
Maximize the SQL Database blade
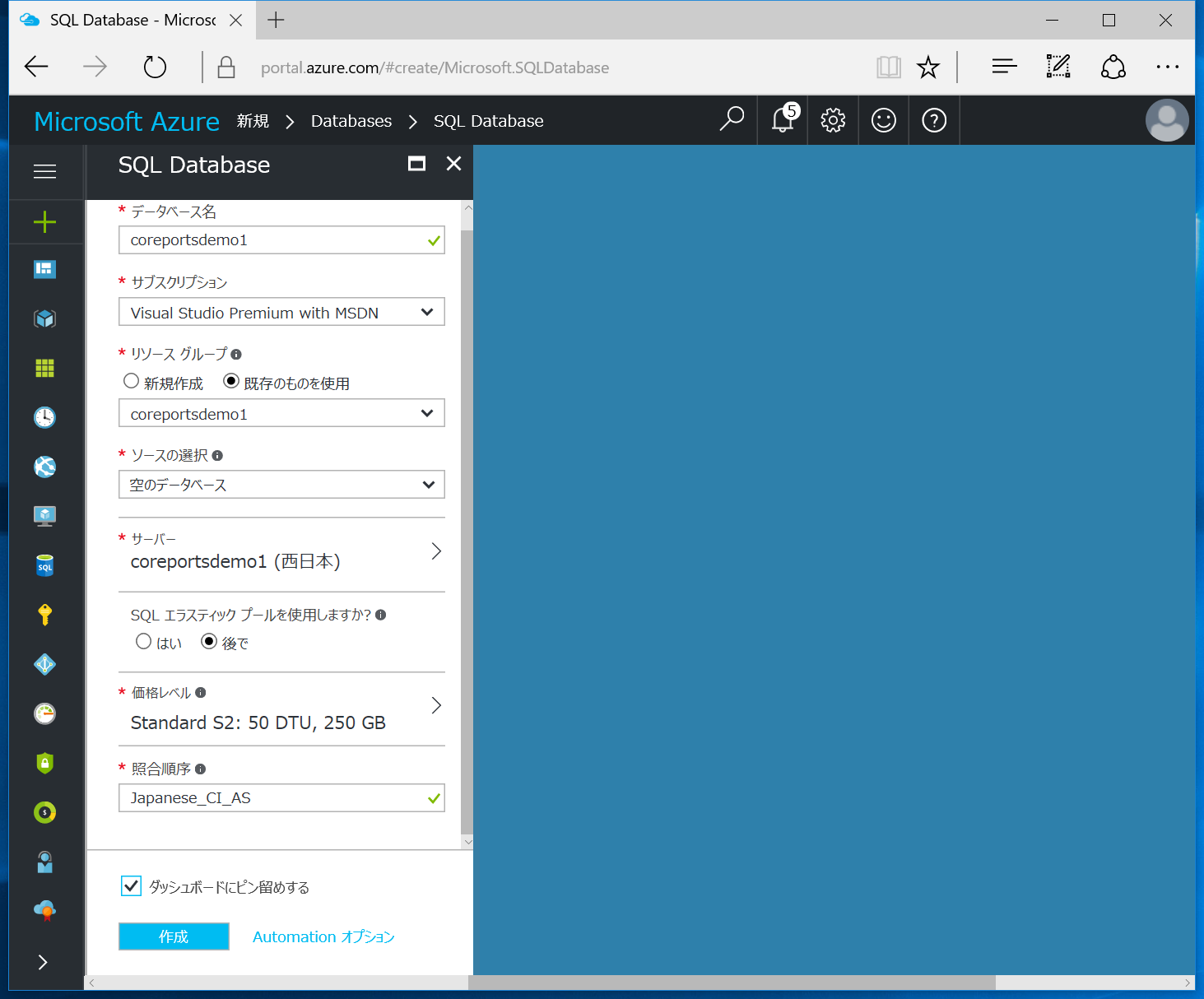coord(416,164)
